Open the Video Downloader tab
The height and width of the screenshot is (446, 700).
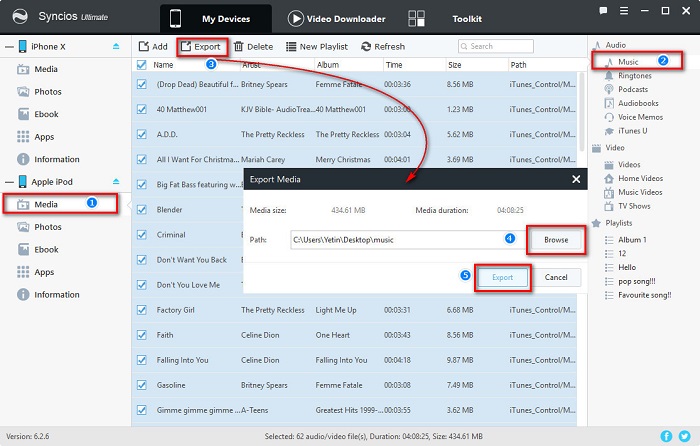337,19
